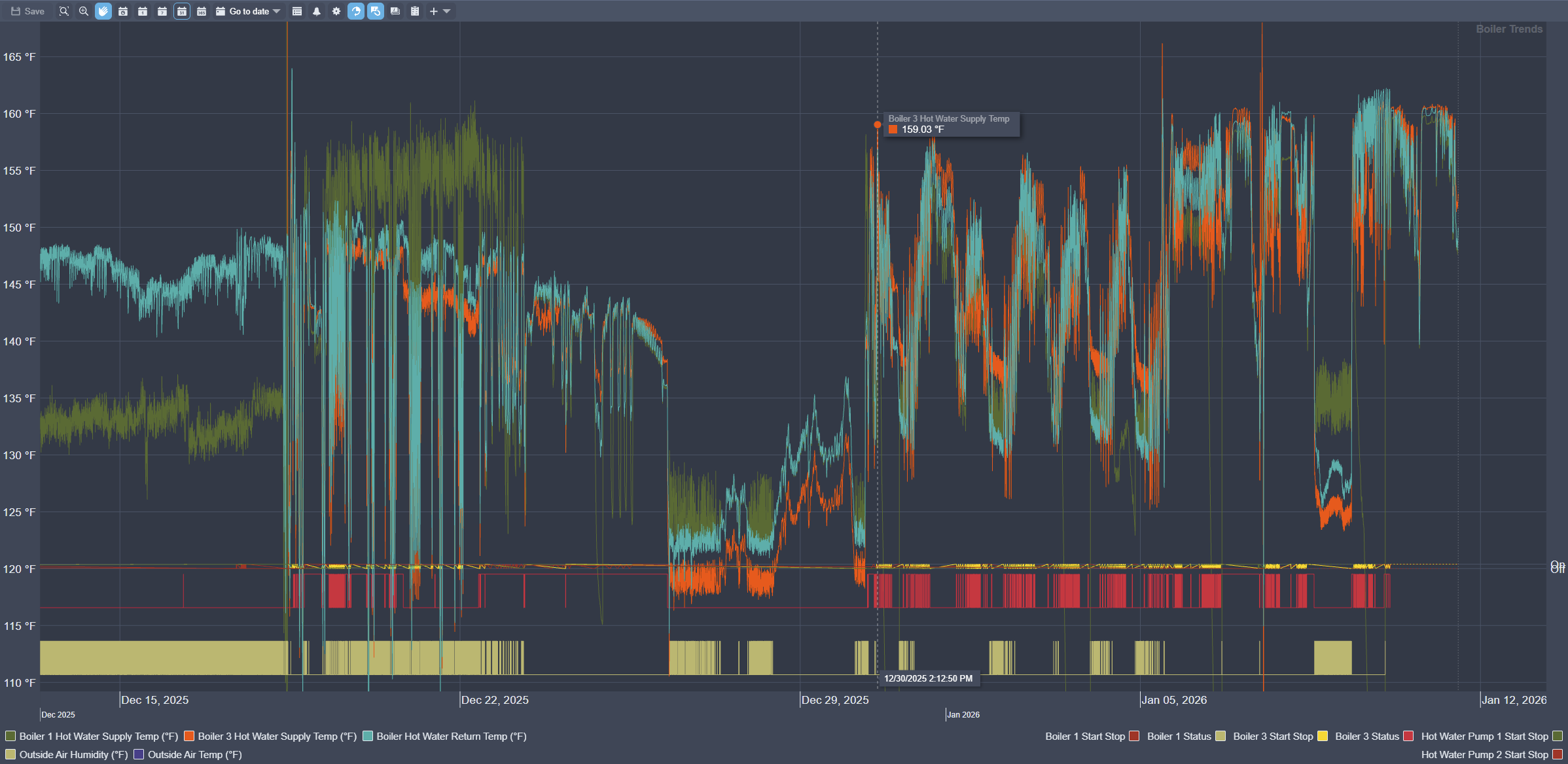This screenshot has height=764, width=1568.
Task: Click the Outside Air Temp legend entry
Action: (194, 755)
